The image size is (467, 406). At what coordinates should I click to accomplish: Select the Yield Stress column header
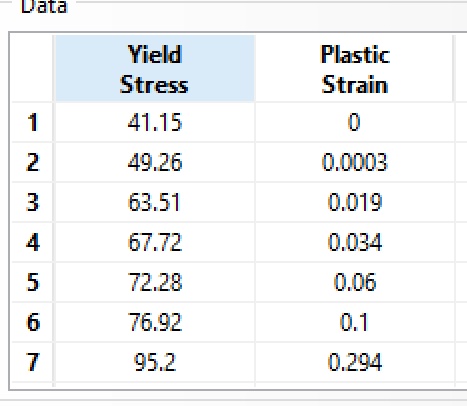(x=155, y=68)
